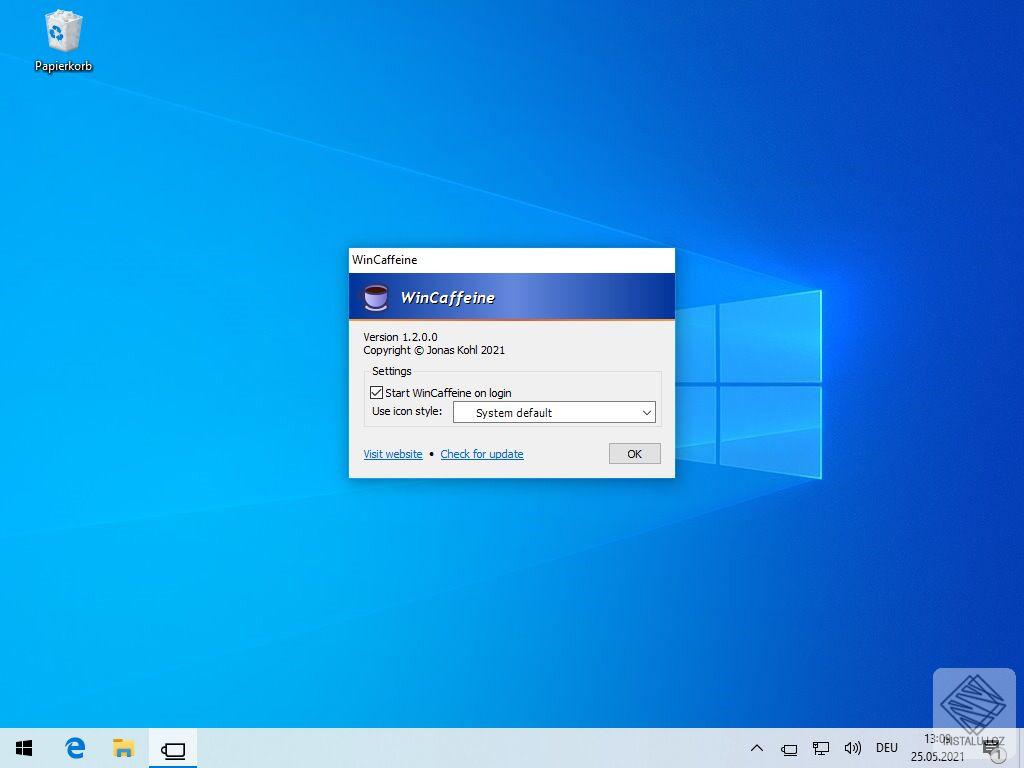The height and width of the screenshot is (768, 1024).
Task: Launch Microsoft Edge from the taskbar
Action: [x=75, y=748]
